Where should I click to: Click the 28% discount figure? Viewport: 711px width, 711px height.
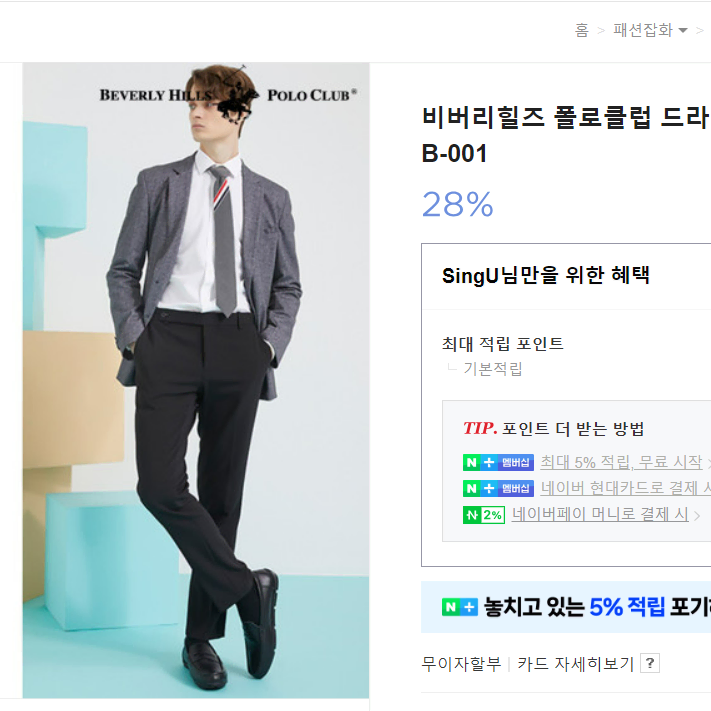[x=458, y=204]
